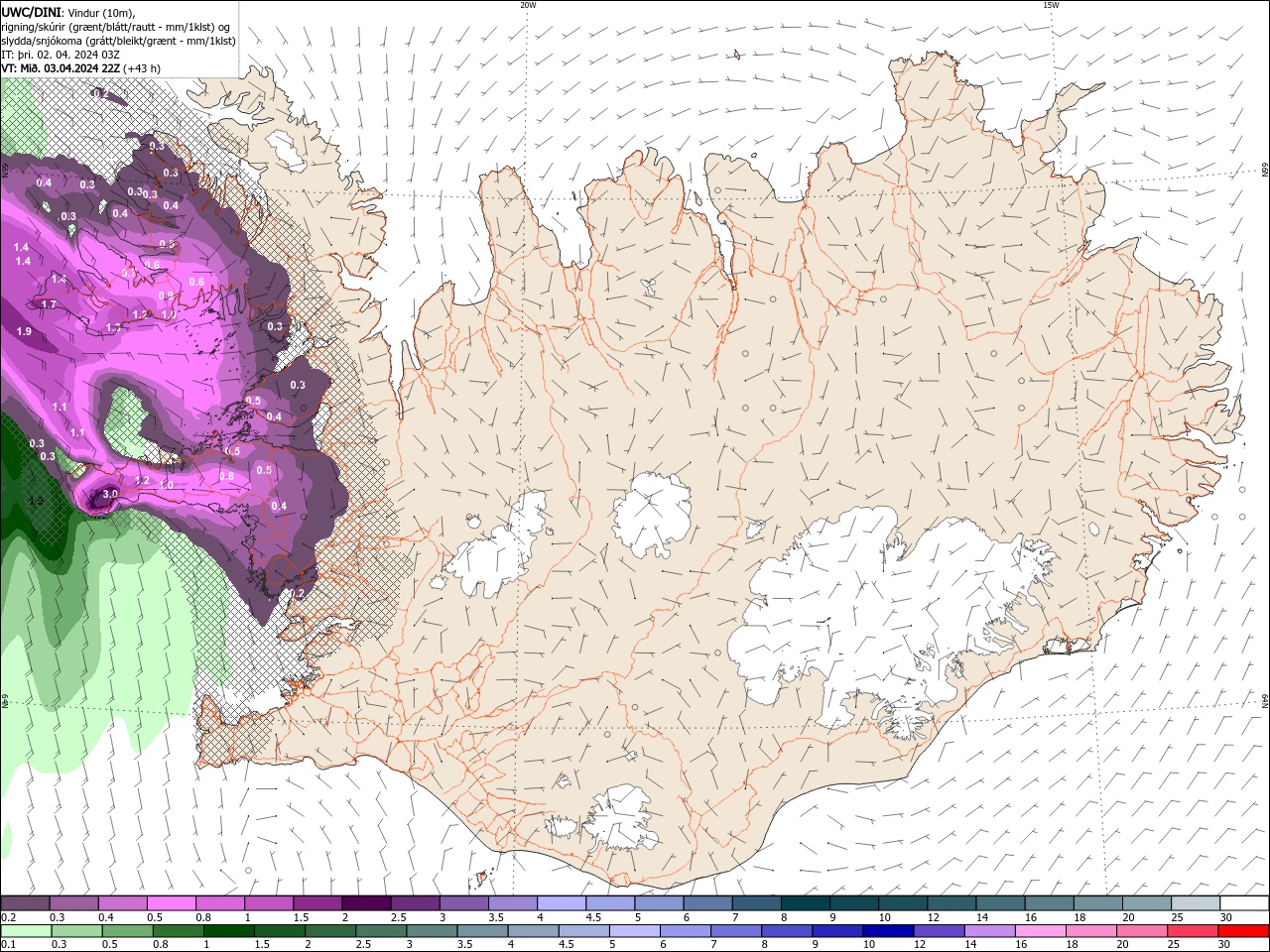This screenshot has width=1270, height=952.
Task: Click the '1.9' precipitation value on the map
Action: (24, 331)
